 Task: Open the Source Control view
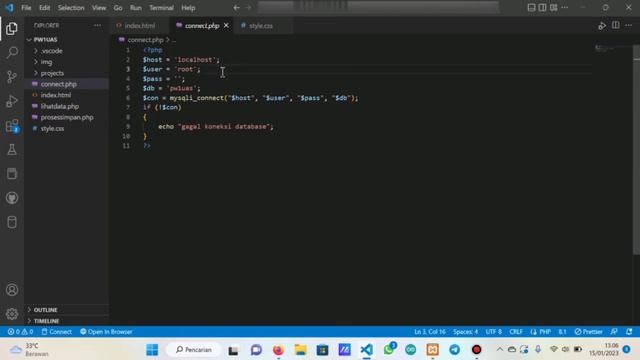click(12, 77)
